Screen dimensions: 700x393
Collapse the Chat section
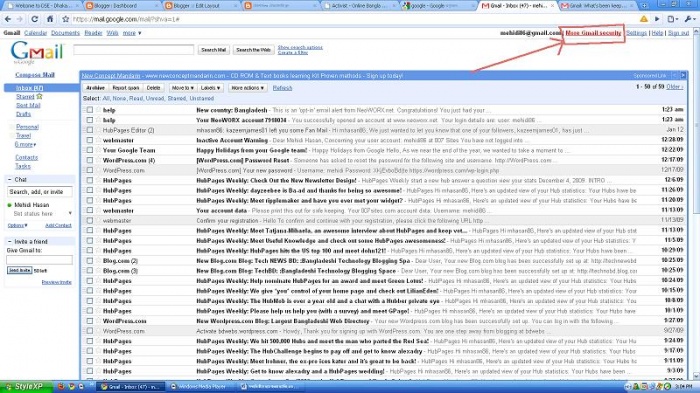pyautogui.click(x=9, y=180)
